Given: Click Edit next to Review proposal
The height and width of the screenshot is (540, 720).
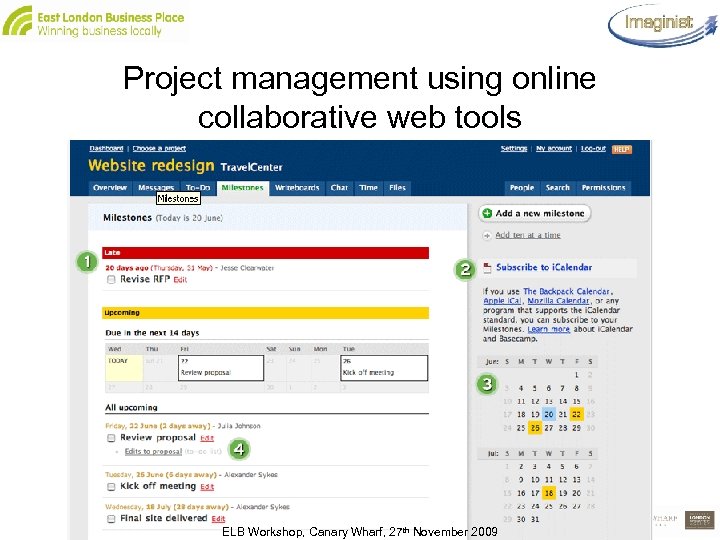Looking at the screenshot, I should click(207, 438).
